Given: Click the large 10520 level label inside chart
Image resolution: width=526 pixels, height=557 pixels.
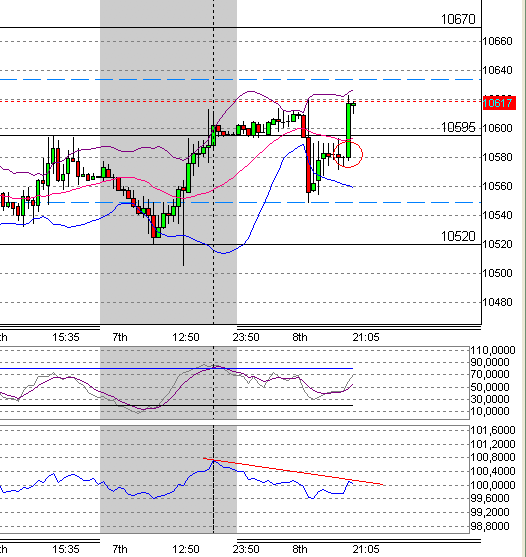Looking at the screenshot, I should pos(458,236).
